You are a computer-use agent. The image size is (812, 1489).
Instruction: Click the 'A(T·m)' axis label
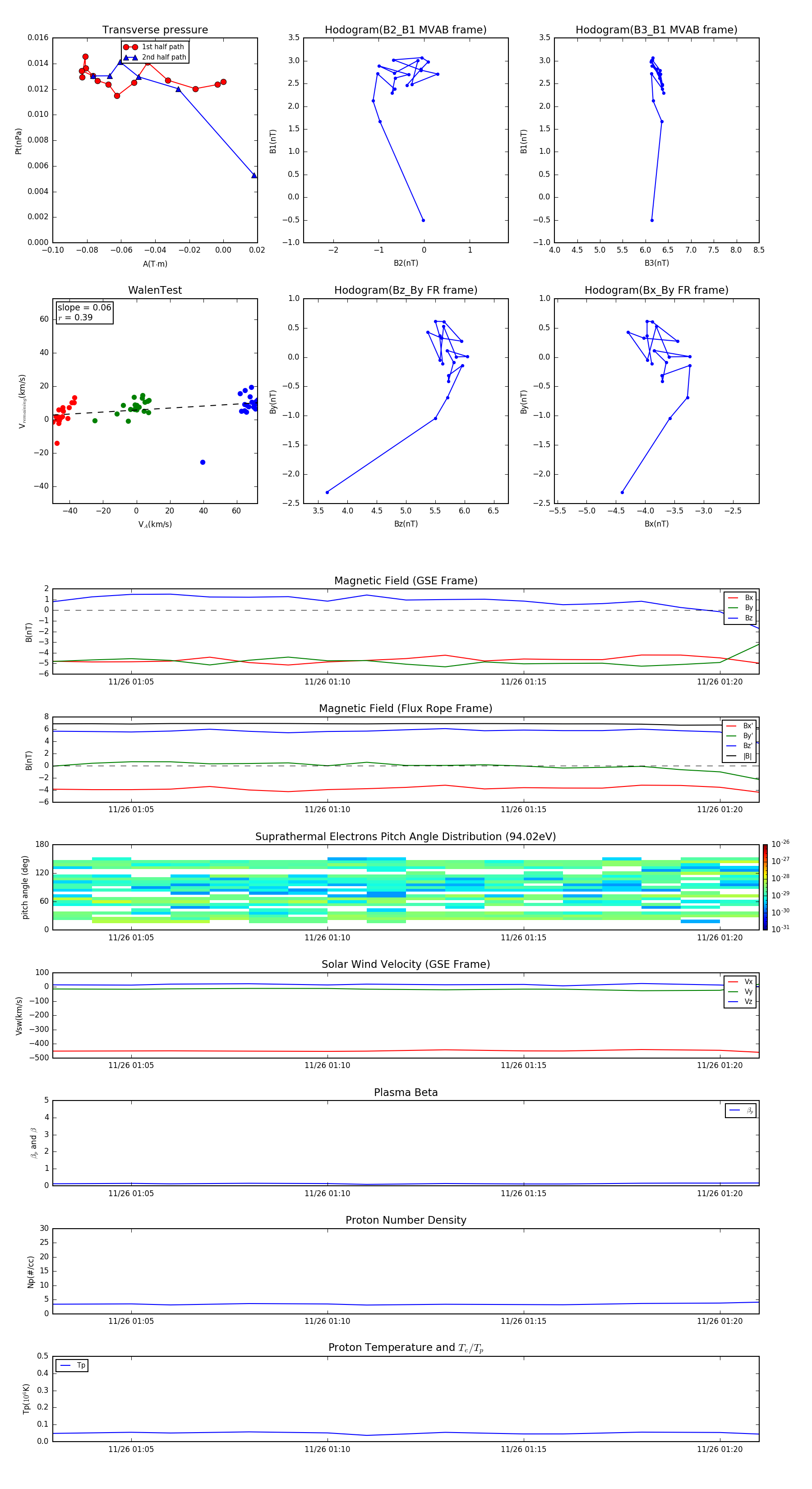click(155, 264)
